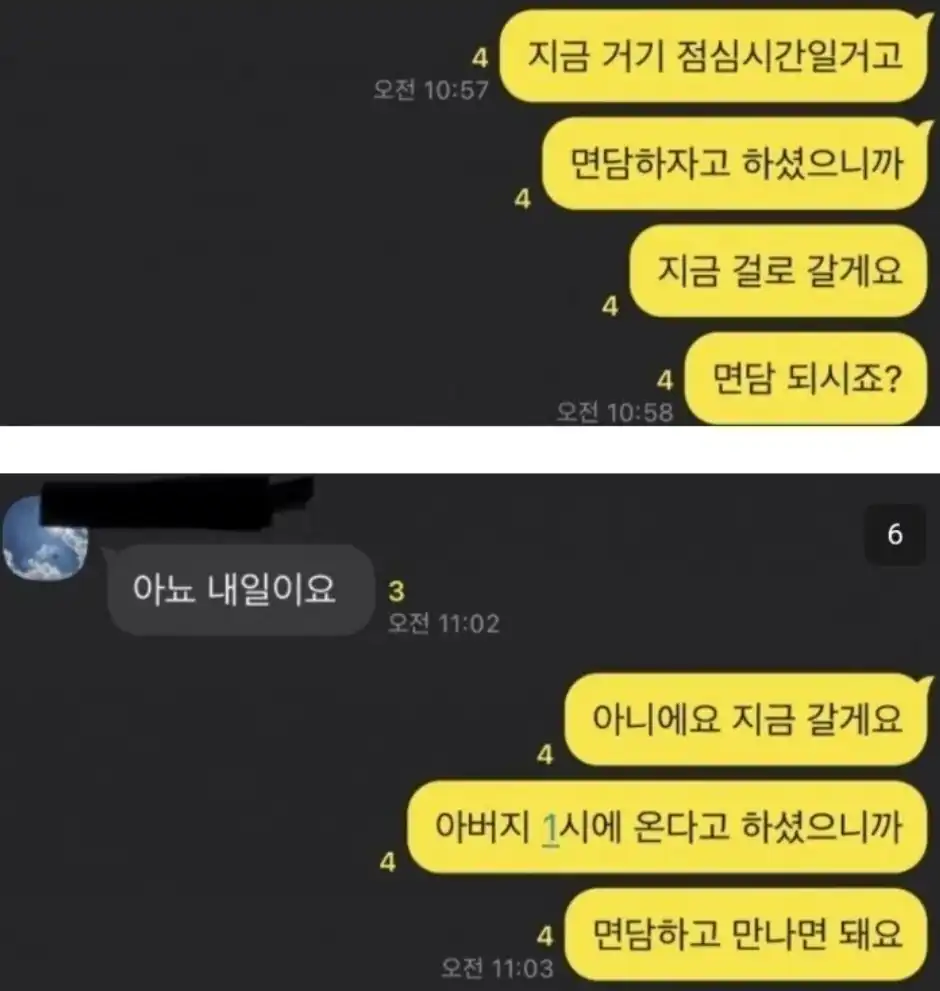The width and height of the screenshot is (940, 991).
Task: Tap the floating unread counter showing 6
Action: click(894, 535)
